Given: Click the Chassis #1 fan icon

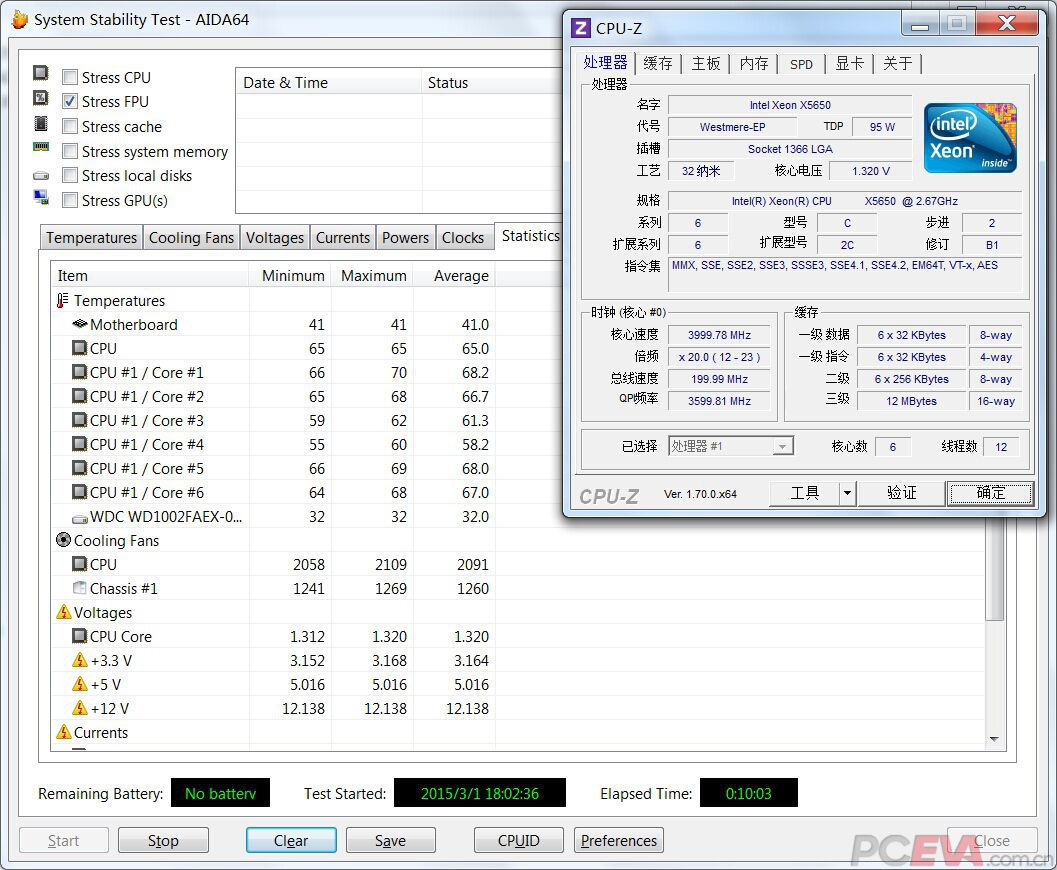Looking at the screenshot, I should 80,589.
